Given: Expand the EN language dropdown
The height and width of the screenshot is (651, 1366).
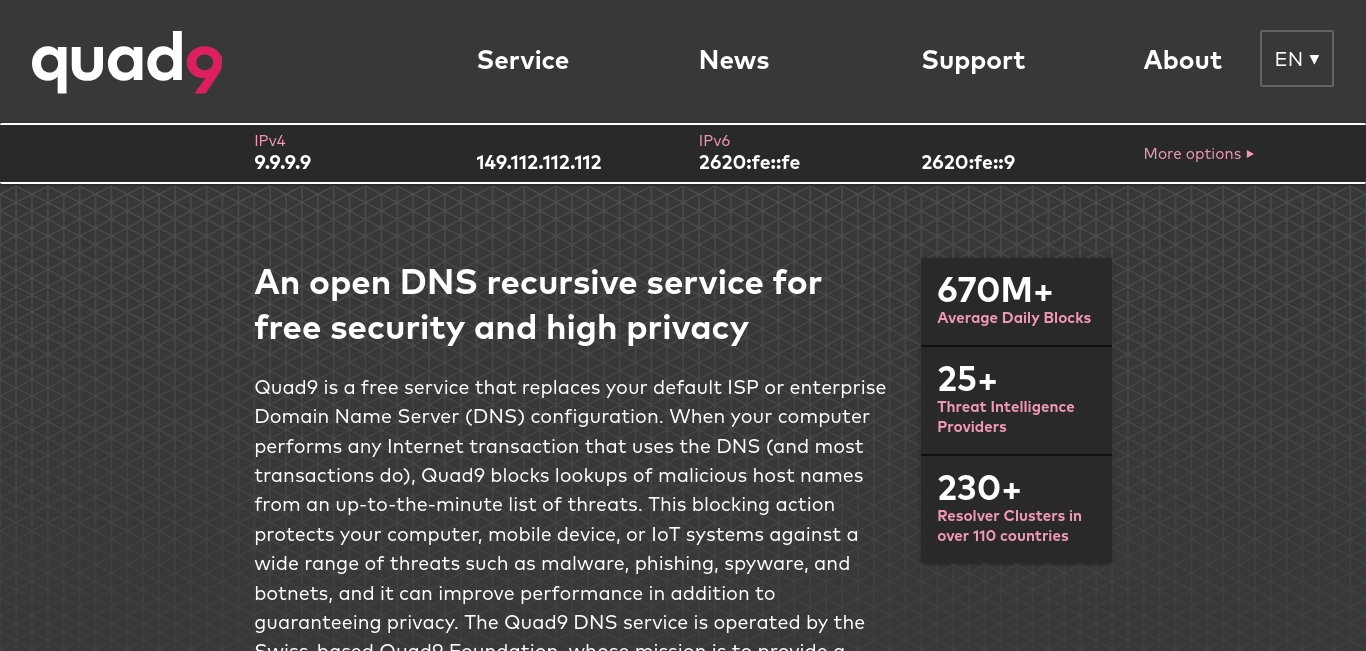Looking at the screenshot, I should [x=1297, y=59].
